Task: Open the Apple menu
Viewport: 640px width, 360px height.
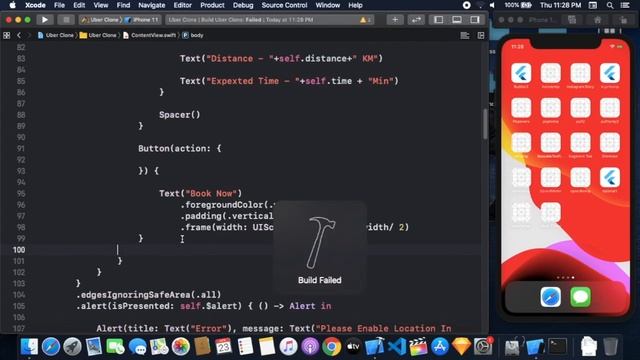Action: pos(12,5)
